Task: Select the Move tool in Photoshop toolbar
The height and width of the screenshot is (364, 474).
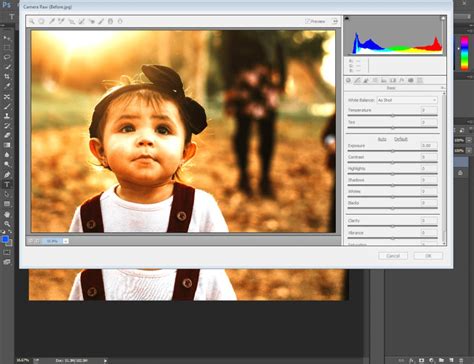Action: 7,38
